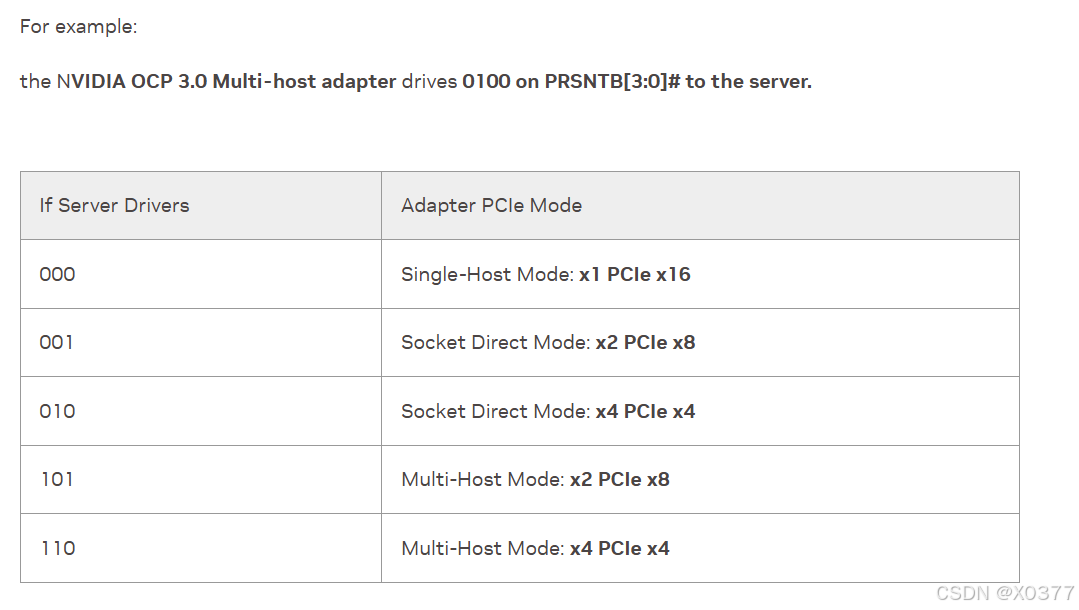Select the 110 table cell

tap(201, 548)
